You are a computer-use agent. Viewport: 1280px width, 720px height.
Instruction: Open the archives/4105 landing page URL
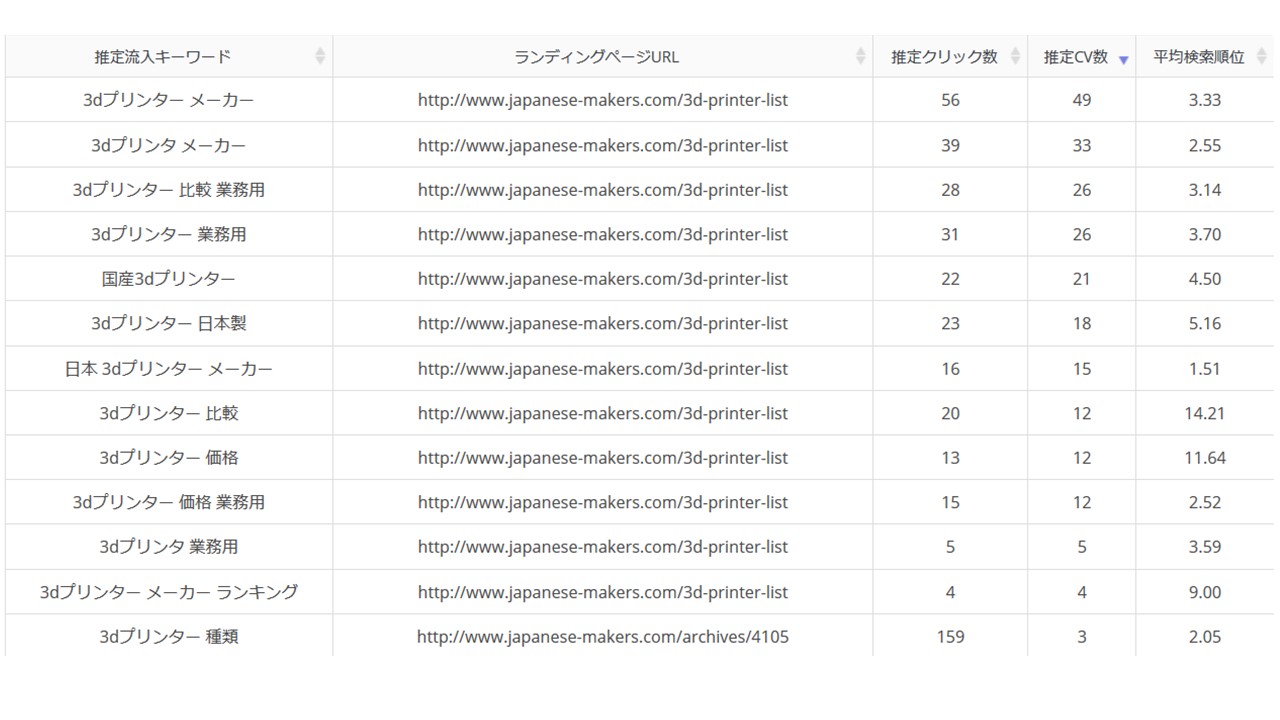tap(603, 636)
